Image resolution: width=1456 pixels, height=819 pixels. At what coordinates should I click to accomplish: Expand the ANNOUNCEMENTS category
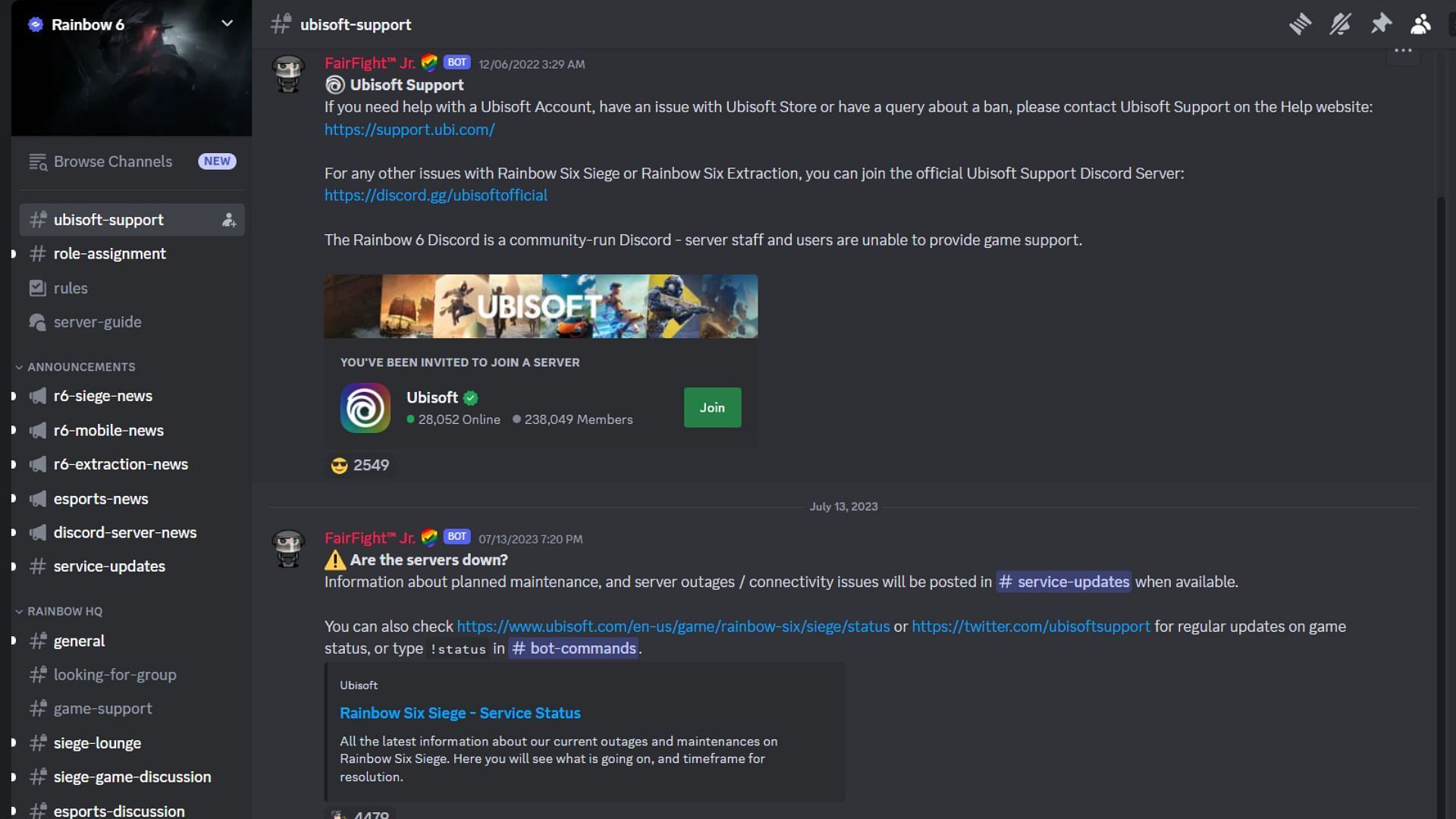click(81, 367)
